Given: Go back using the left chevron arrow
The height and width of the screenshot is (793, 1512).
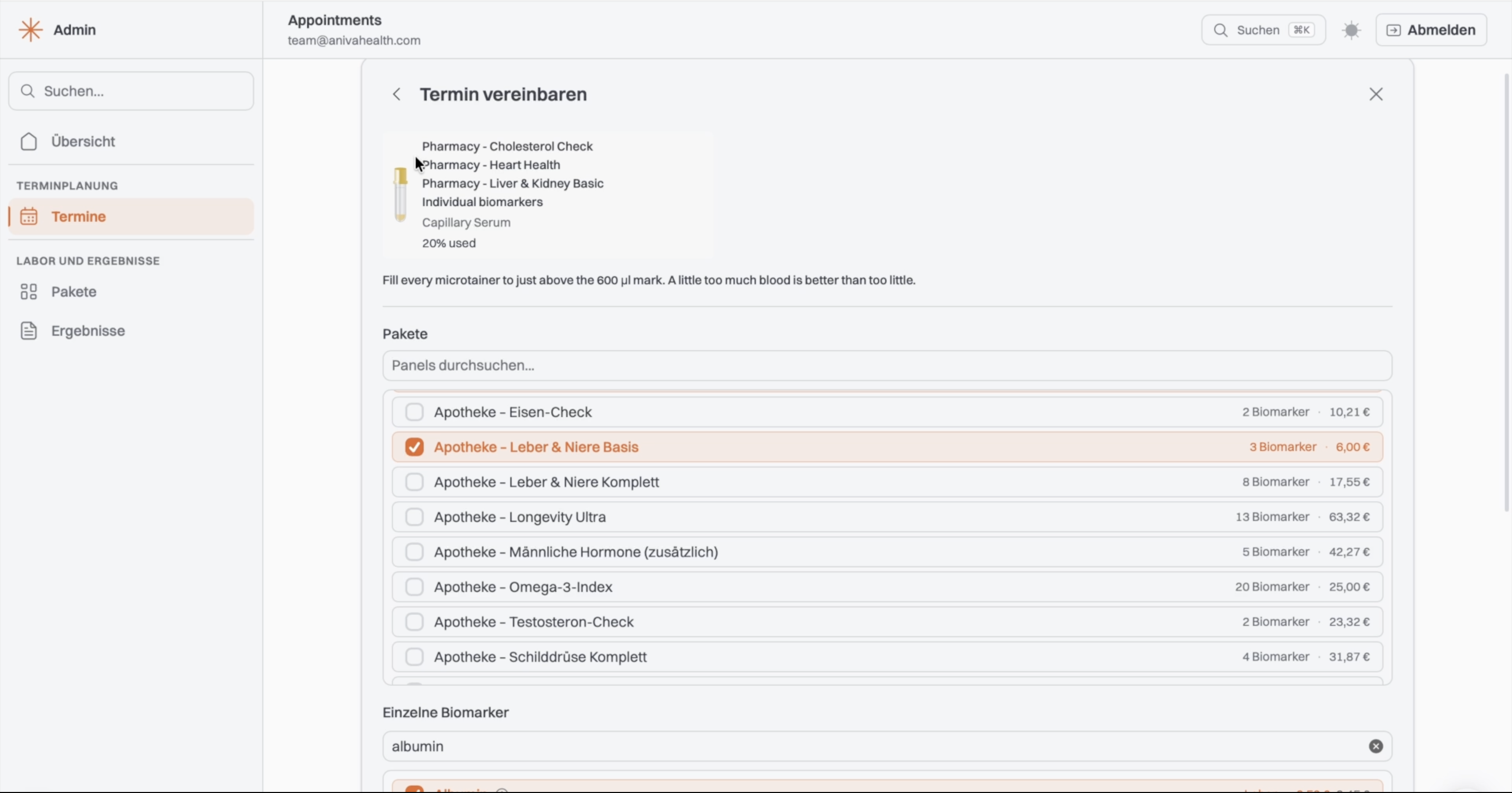Looking at the screenshot, I should tap(397, 94).
